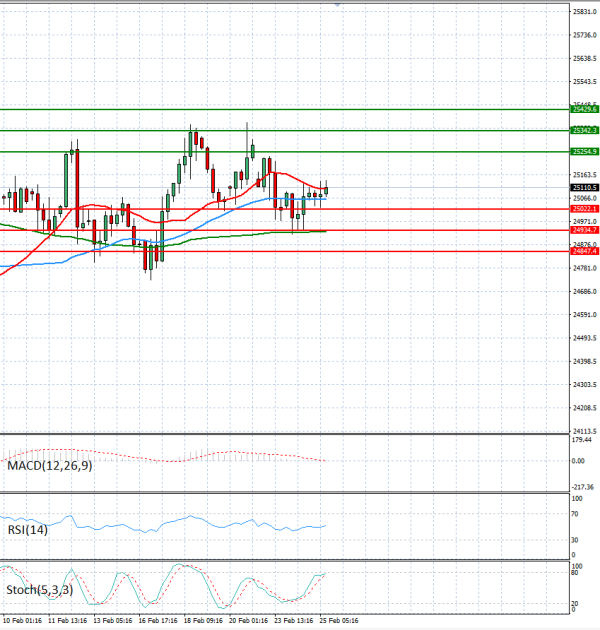The width and height of the screenshot is (600, 630).
Task: Click the 10 Feb 01:16 time axis label
Action: click(22, 622)
